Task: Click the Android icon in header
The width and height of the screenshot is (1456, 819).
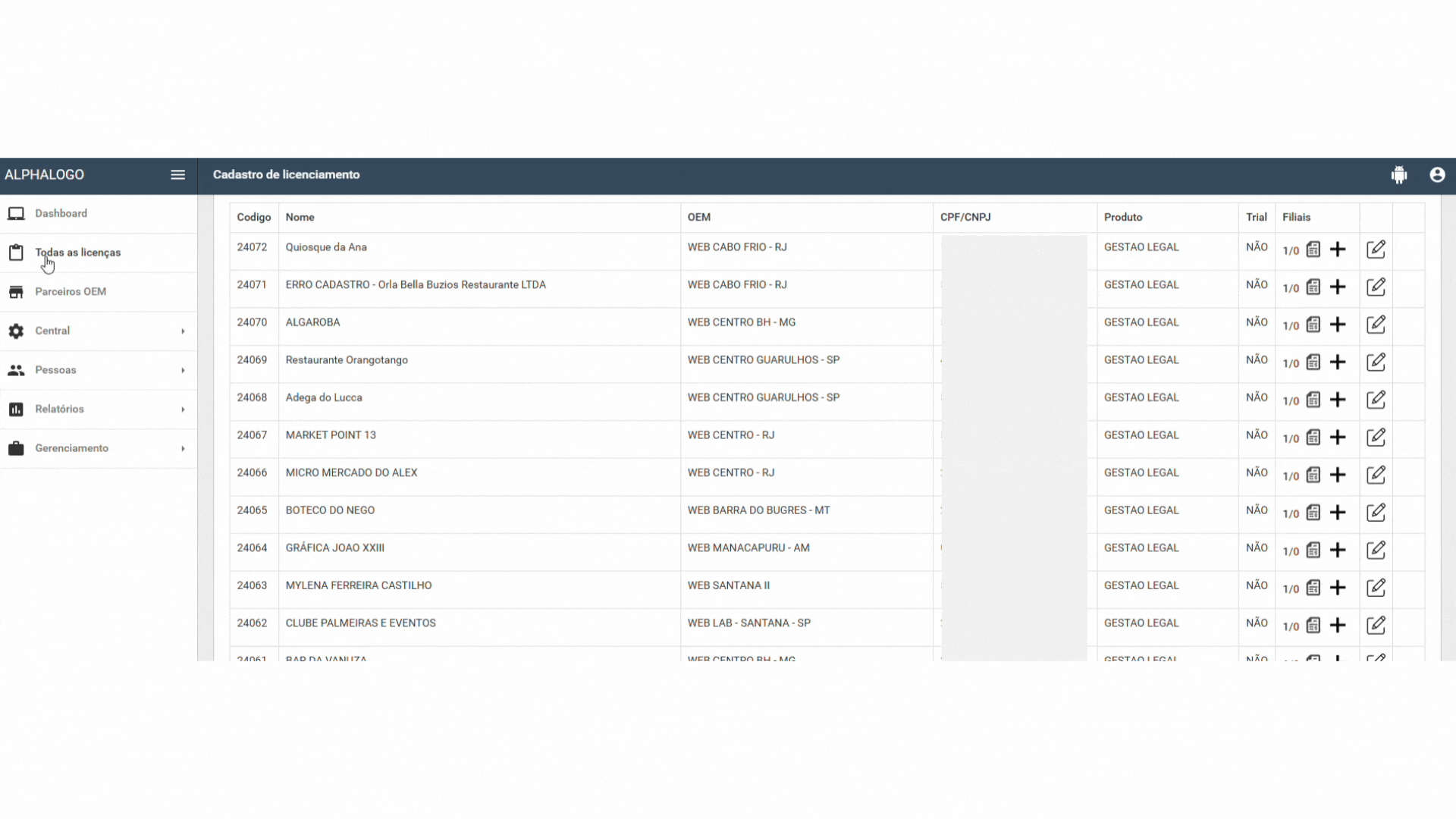Action: pyautogui.click(x=1399, y=174)
